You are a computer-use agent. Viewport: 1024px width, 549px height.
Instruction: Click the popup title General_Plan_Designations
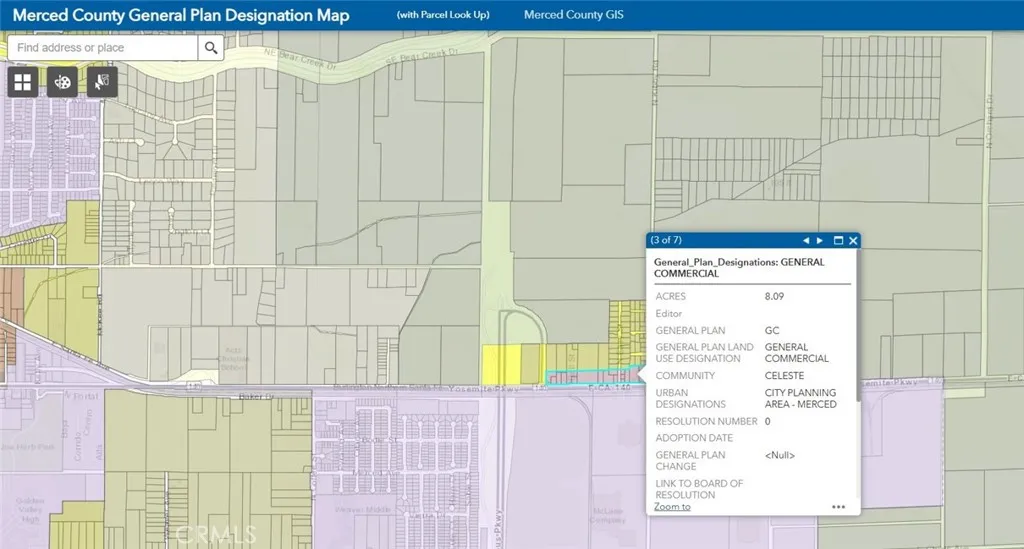tap(739, 268)
